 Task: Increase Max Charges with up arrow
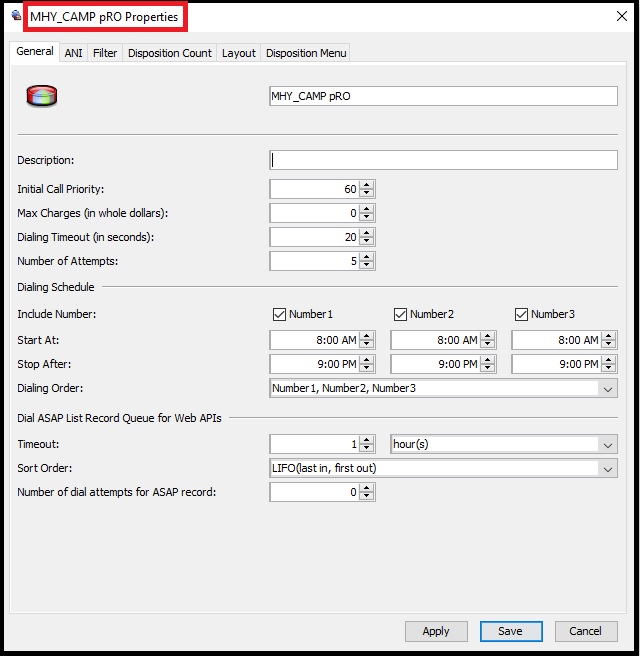pos(366,209)
